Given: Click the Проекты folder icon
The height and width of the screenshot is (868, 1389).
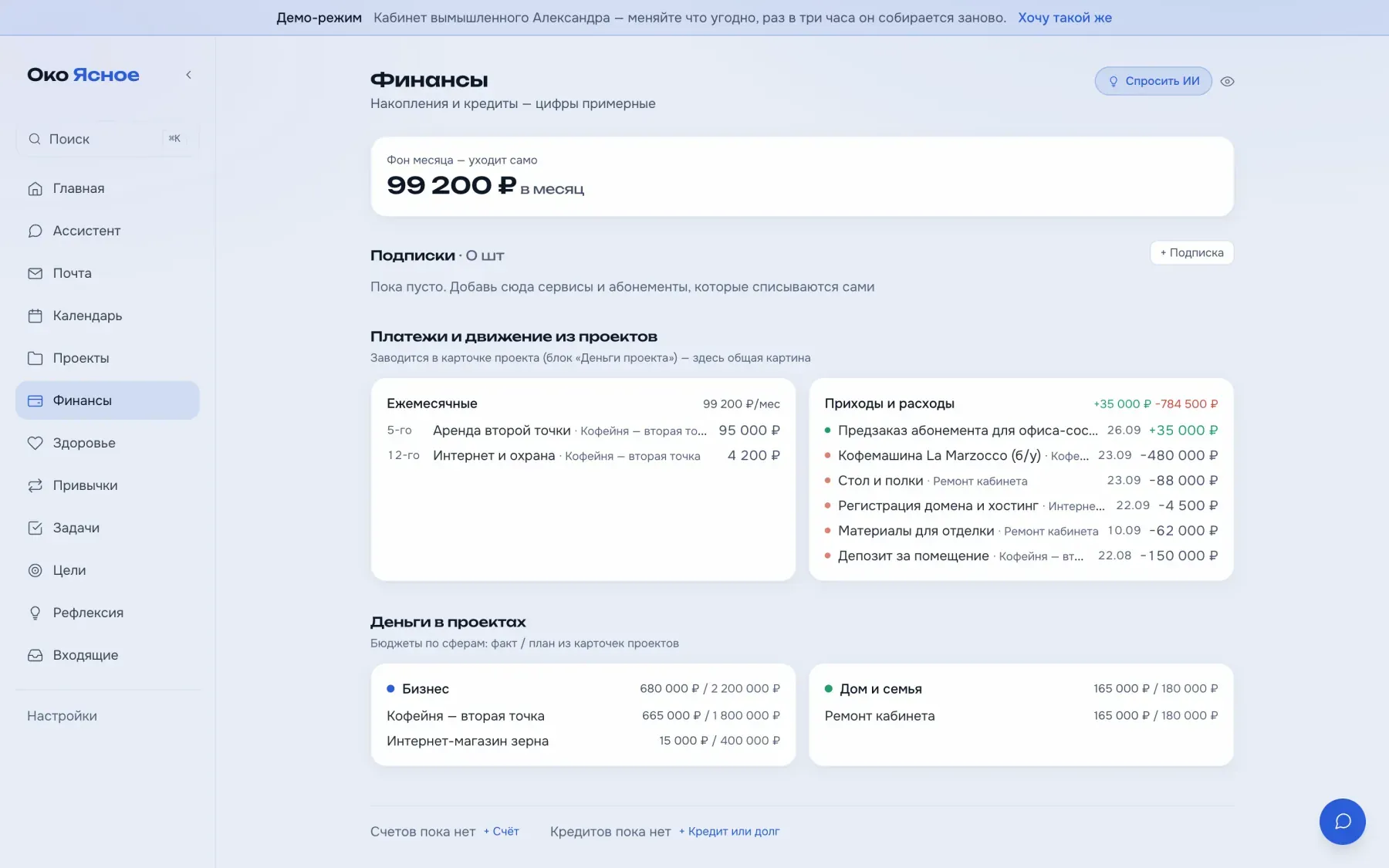Looking at the screenshot, I should [35, 358].
